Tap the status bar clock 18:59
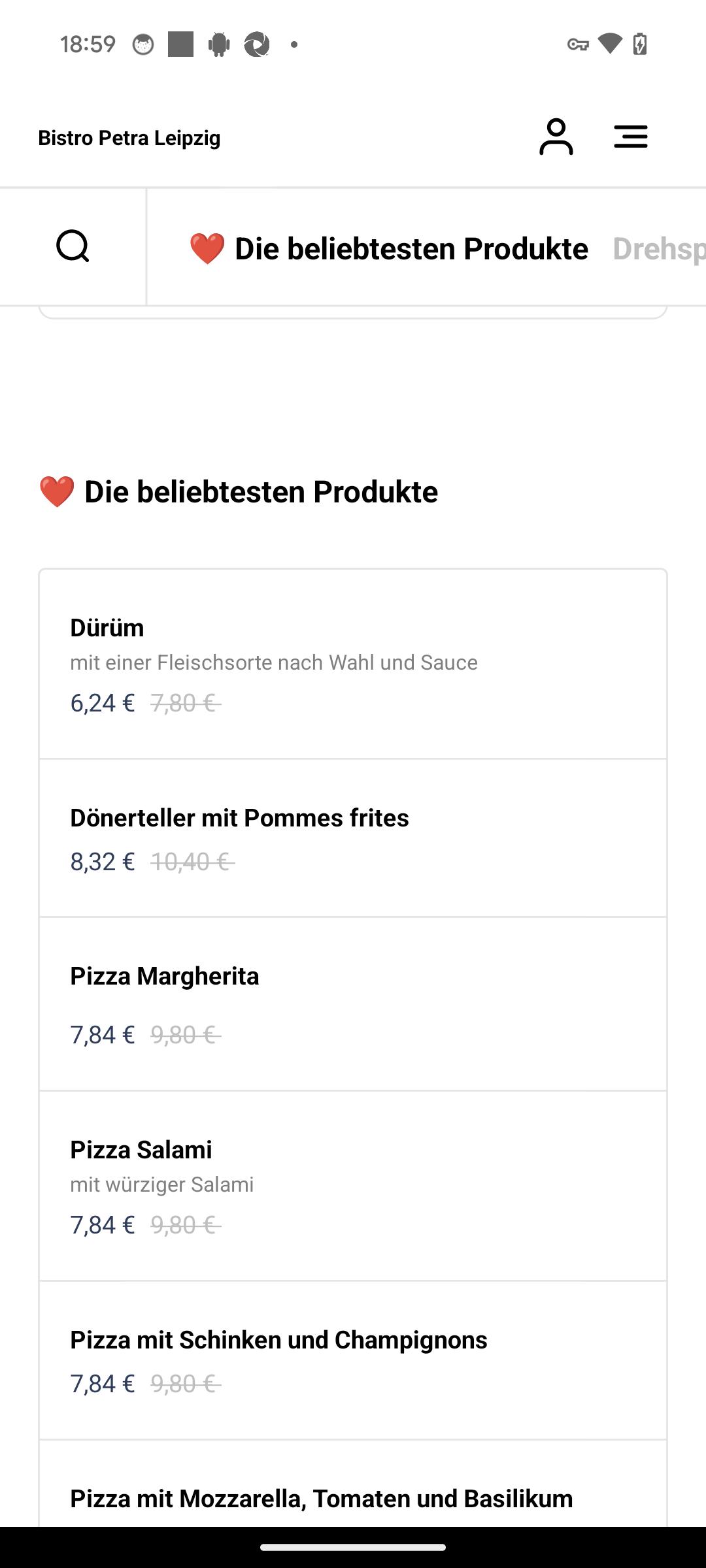The image size is (706, 1568). pyautogui.click(x=88, y=44)
